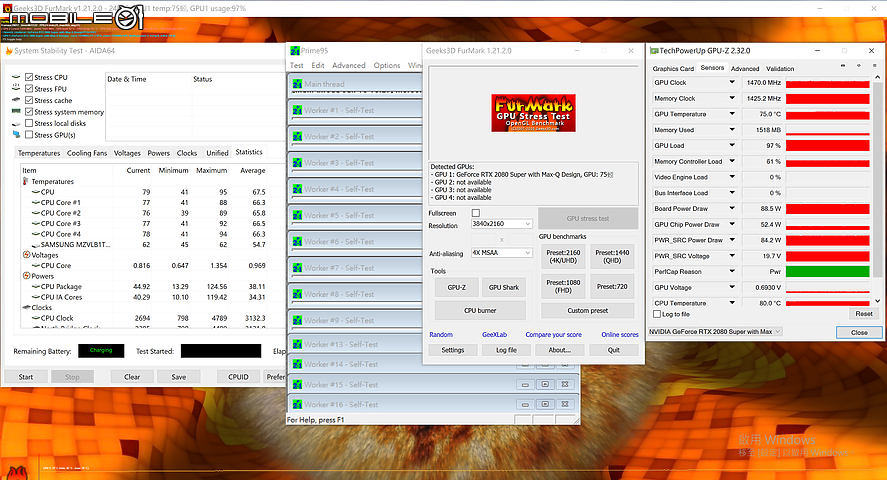Open Custom preset in FurMark
The image size is (887, 480).
pyautogui.click(x=588, y=310)
